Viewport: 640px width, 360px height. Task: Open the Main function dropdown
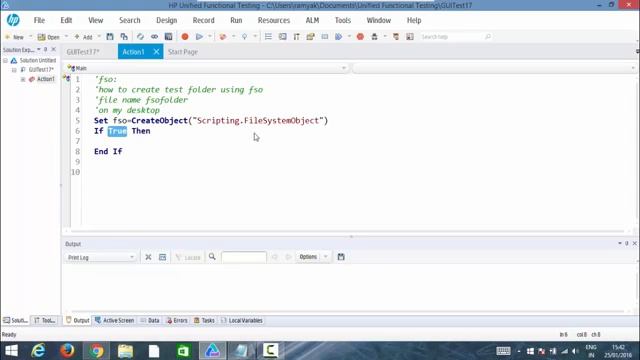pyautogui.click(x=344, y=68)
